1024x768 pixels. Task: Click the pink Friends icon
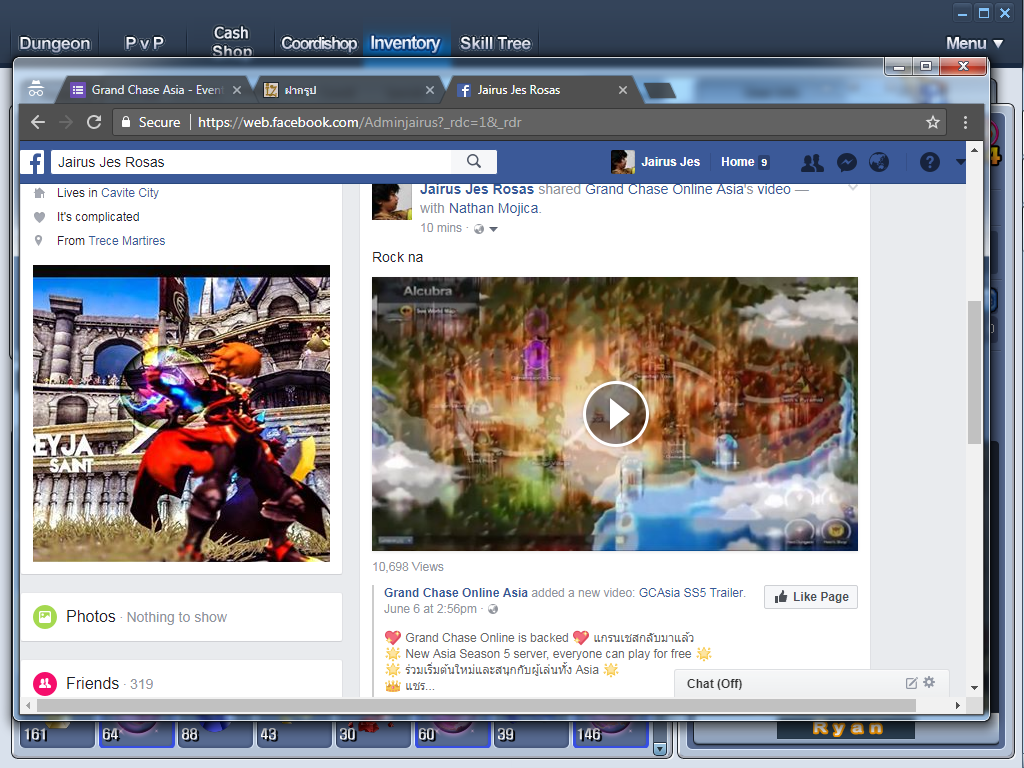coord(45,684)
